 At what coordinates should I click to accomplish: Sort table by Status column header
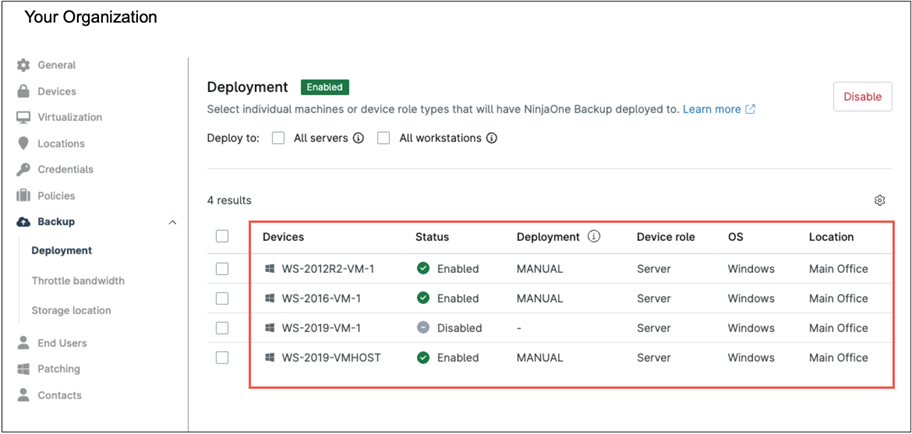point(432,237)
